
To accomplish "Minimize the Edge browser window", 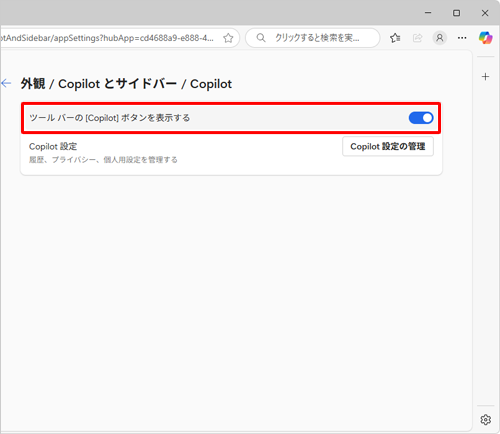I will pyautogui.click(x=428, y=13).
